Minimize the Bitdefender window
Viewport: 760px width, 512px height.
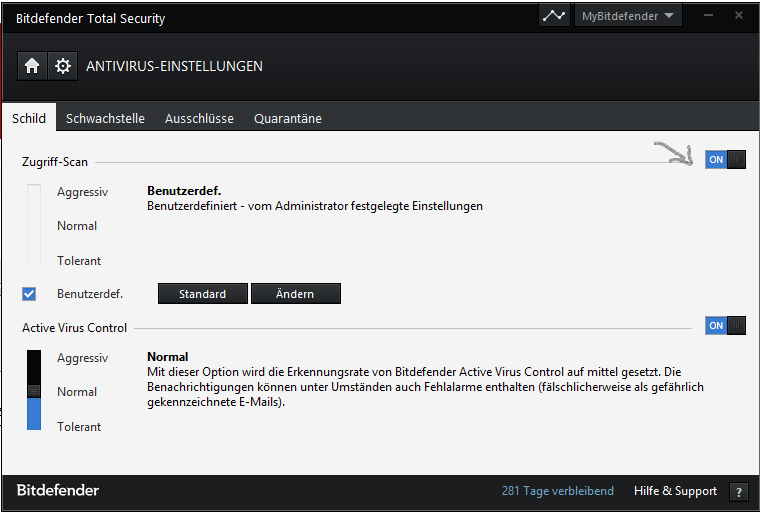click(708, 16)
